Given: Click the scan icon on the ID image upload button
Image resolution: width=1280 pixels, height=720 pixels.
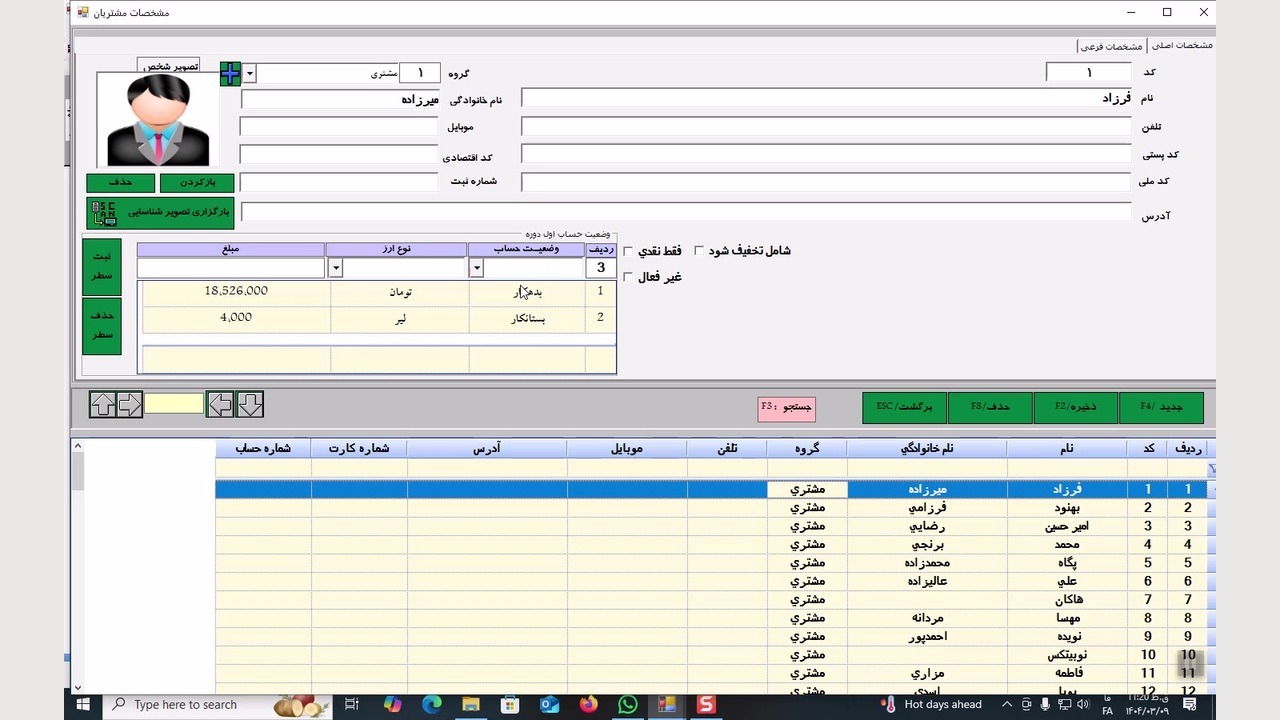Looking at the screenshot, I should tap(103, 213).
